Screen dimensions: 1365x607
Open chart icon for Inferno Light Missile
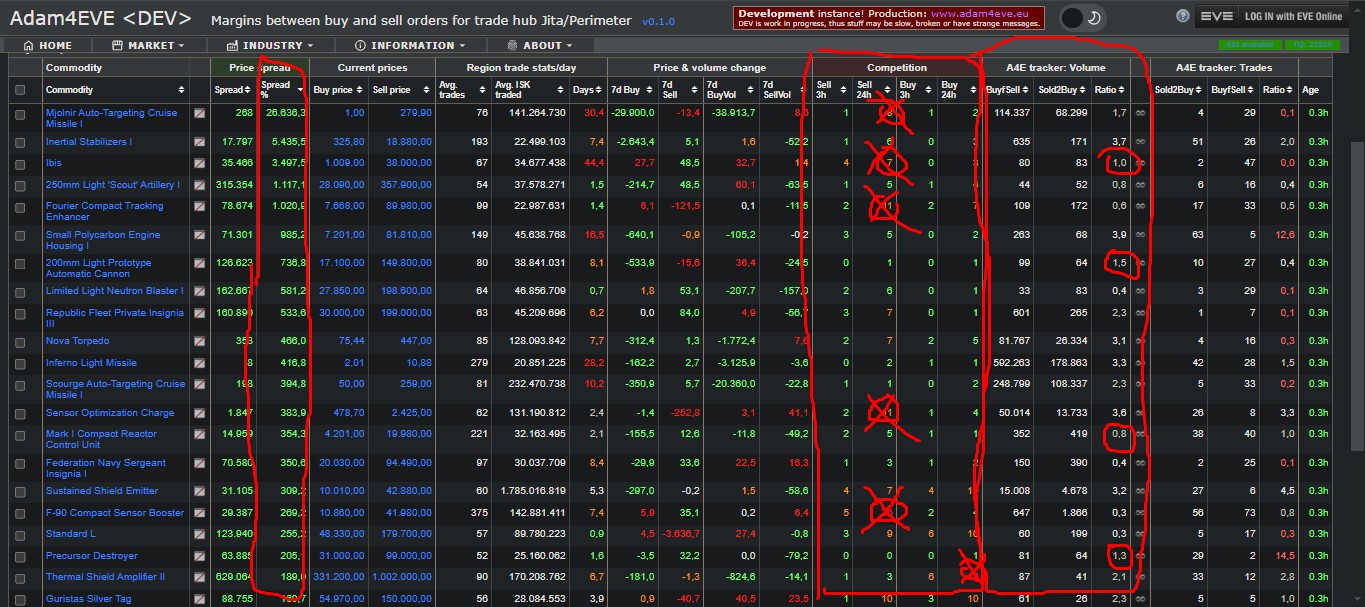point(199,363)
